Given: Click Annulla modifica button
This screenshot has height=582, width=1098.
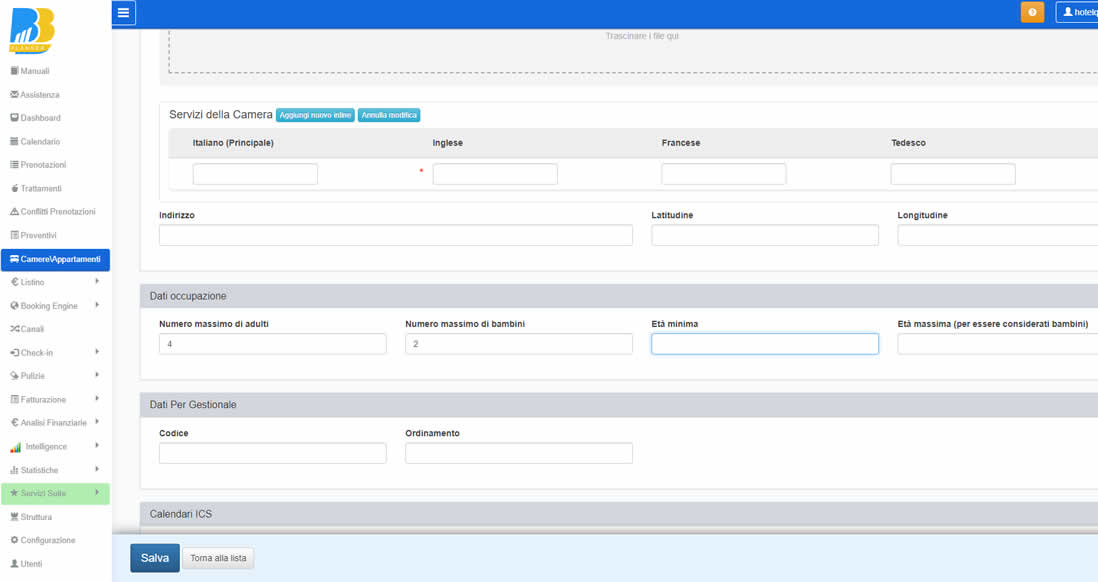Looking at the screenshot, I should pos(389,115).
